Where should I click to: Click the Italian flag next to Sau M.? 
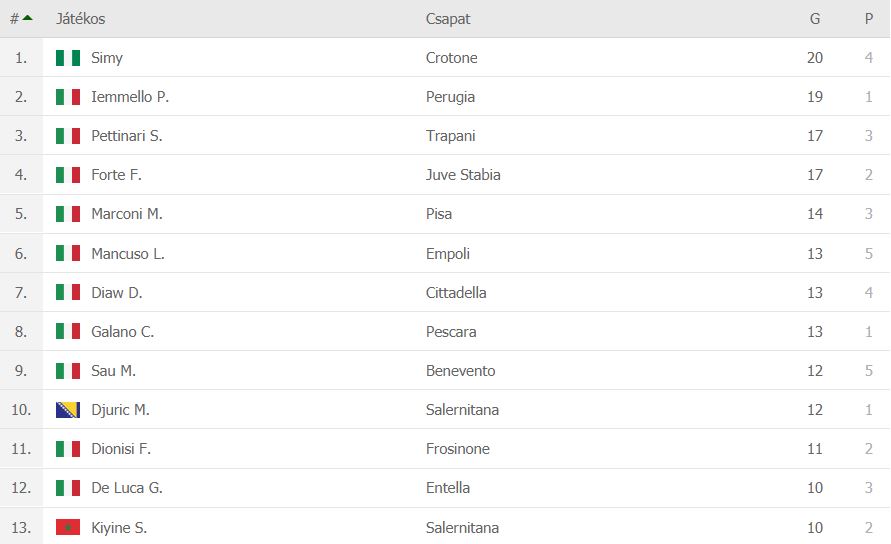pos(68,371)
